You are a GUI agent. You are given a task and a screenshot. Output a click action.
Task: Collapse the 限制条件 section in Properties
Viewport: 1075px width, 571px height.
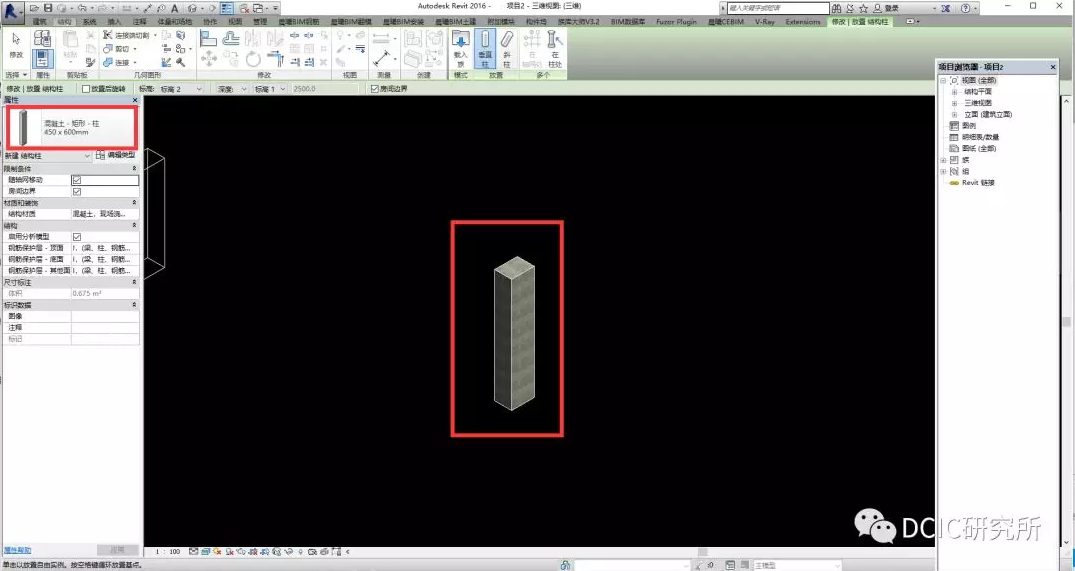point(134,169)
